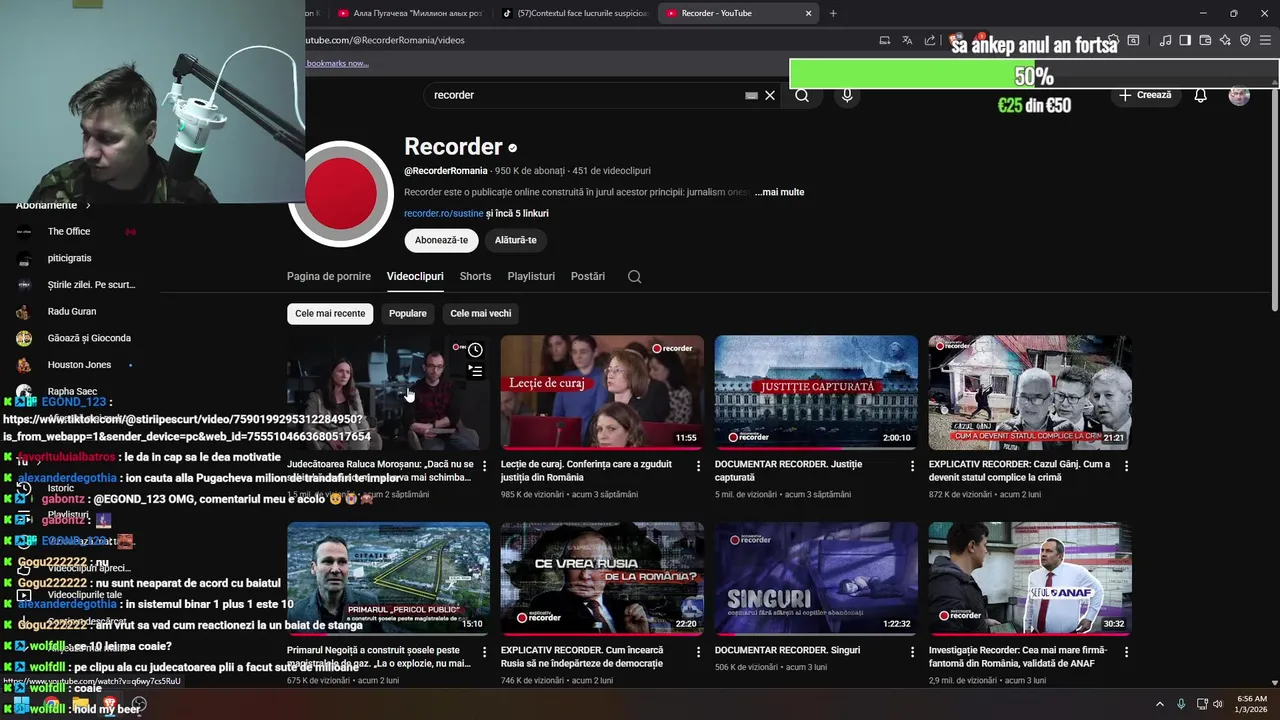Click the browser address bar URL
The image size is (1280, 720).
385,40
